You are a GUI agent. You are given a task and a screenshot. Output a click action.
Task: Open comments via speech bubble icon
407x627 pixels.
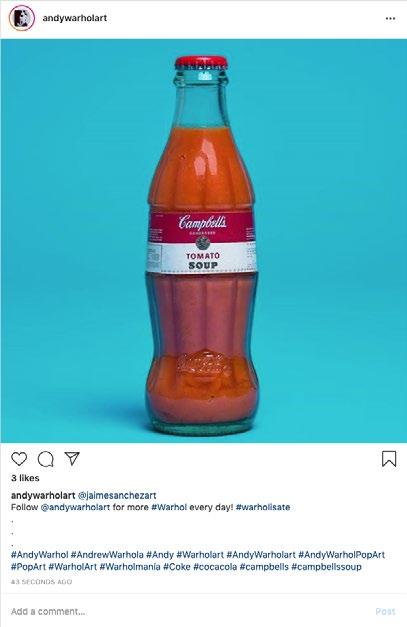(46, 459)
